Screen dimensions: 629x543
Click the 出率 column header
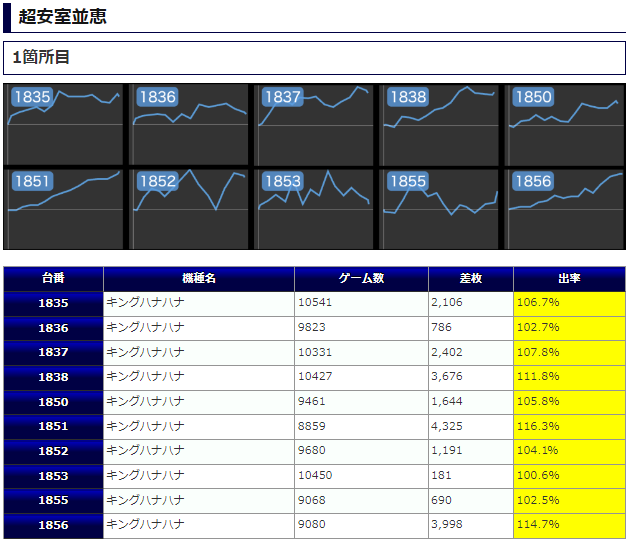pyautogui.click(x=569, y=279)
